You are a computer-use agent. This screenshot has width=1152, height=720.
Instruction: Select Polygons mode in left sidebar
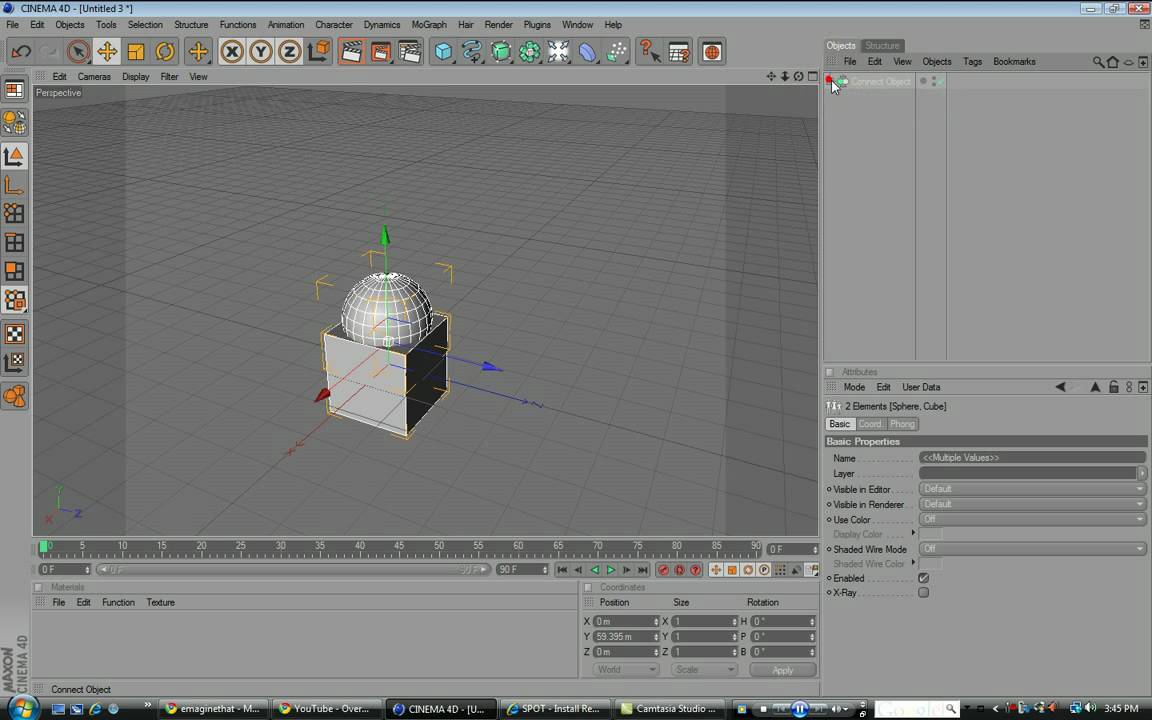point(15,271)
